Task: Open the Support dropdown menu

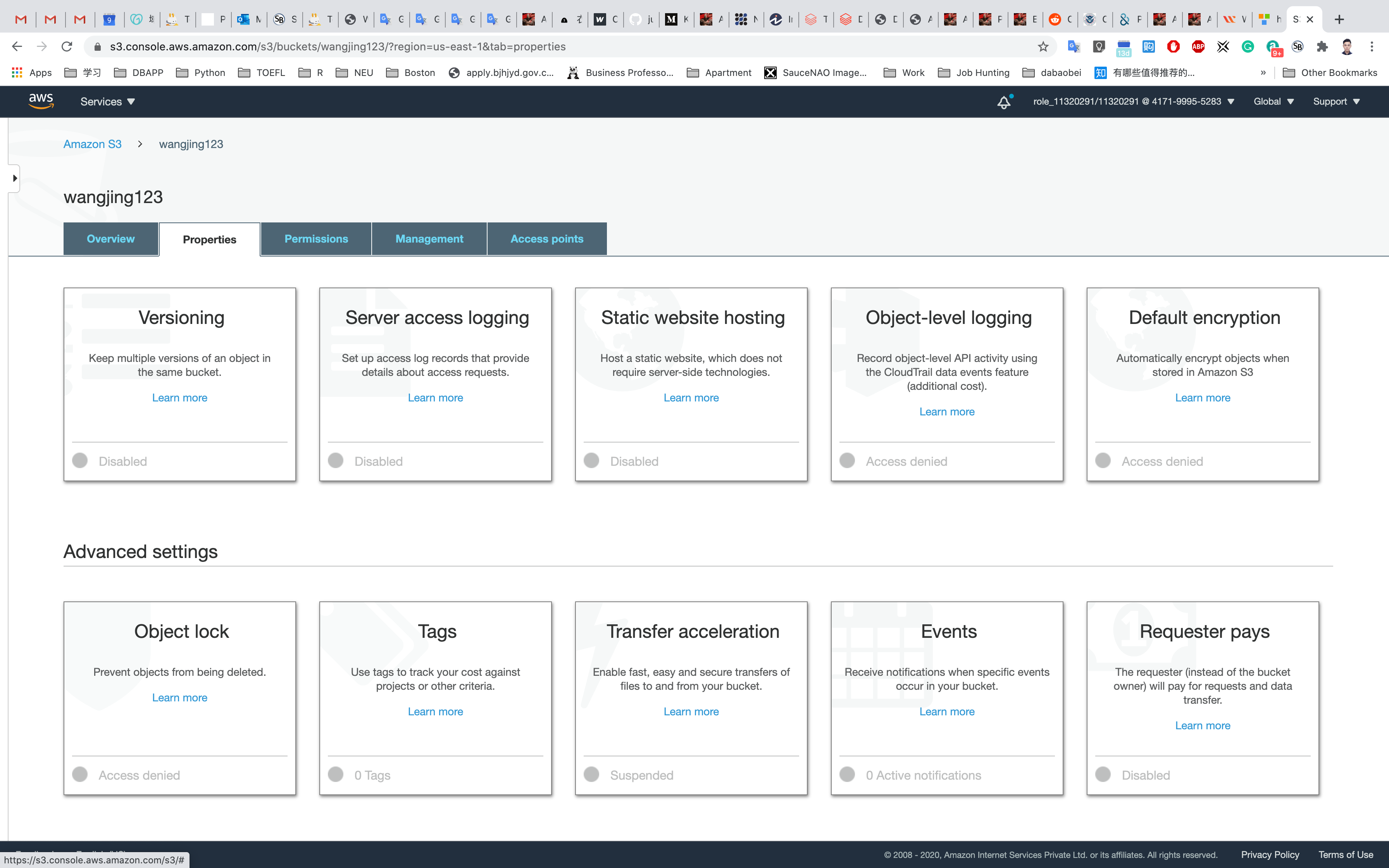Action: [x=1336, y=102]
